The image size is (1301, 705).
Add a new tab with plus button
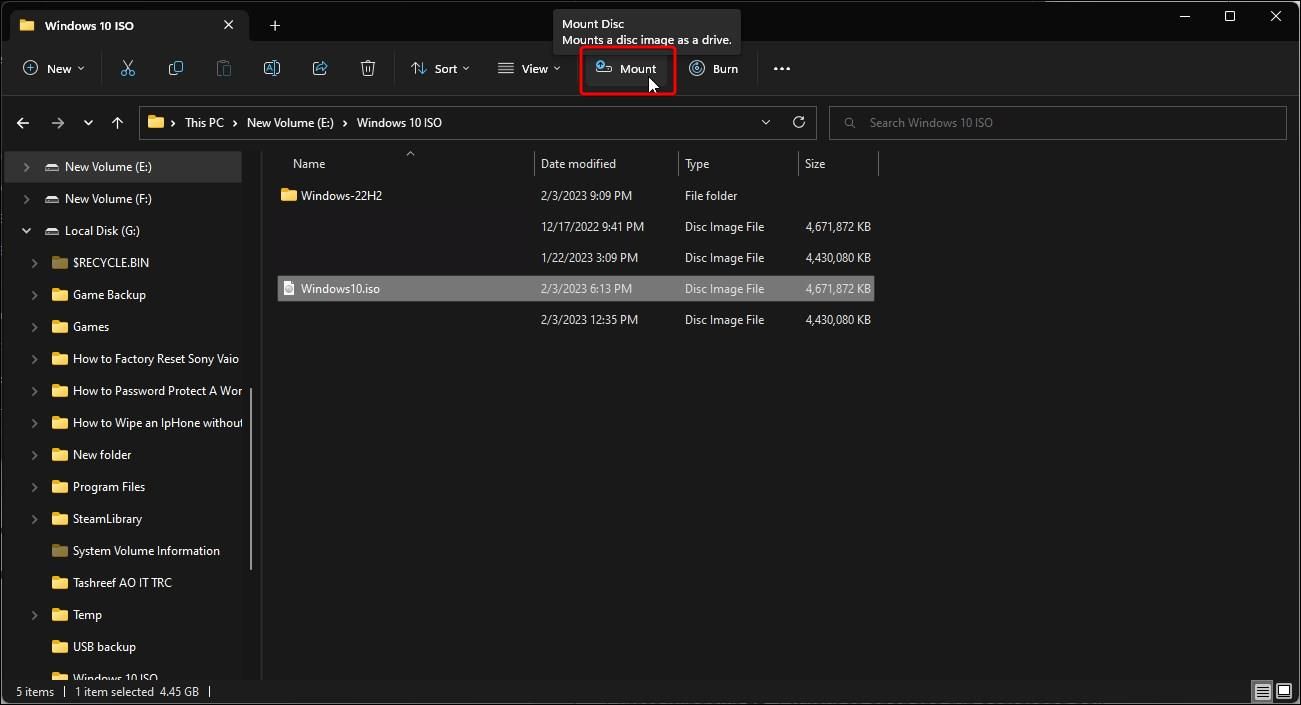tap(275, 25)
